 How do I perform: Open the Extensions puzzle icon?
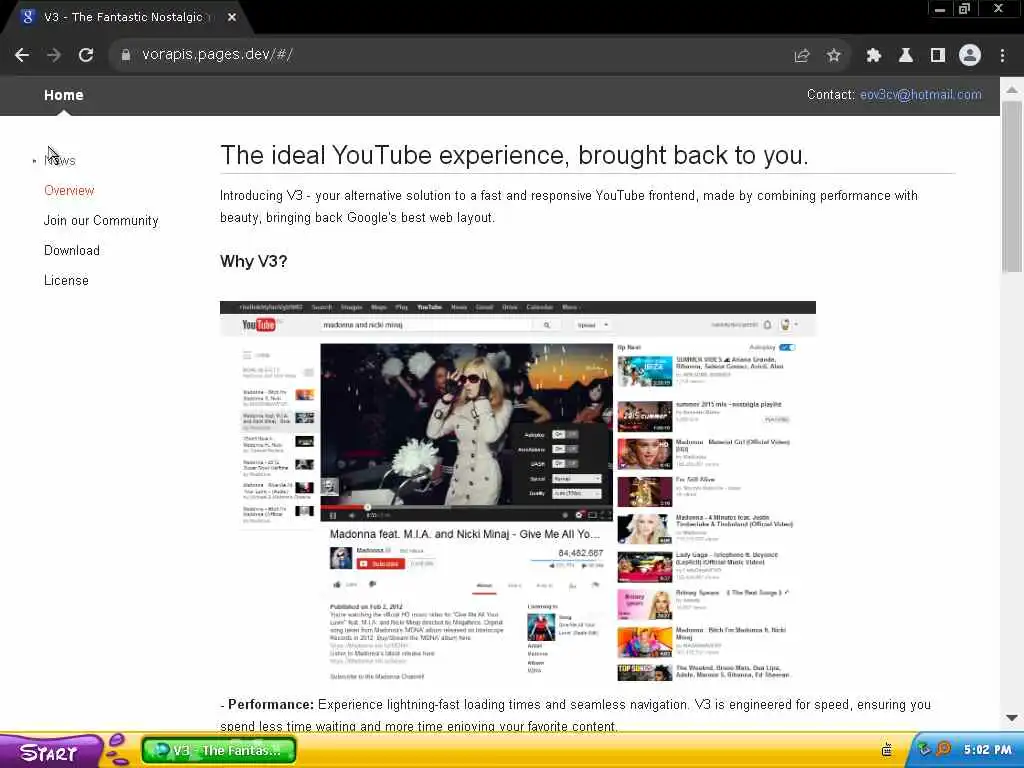coord(874,56)
